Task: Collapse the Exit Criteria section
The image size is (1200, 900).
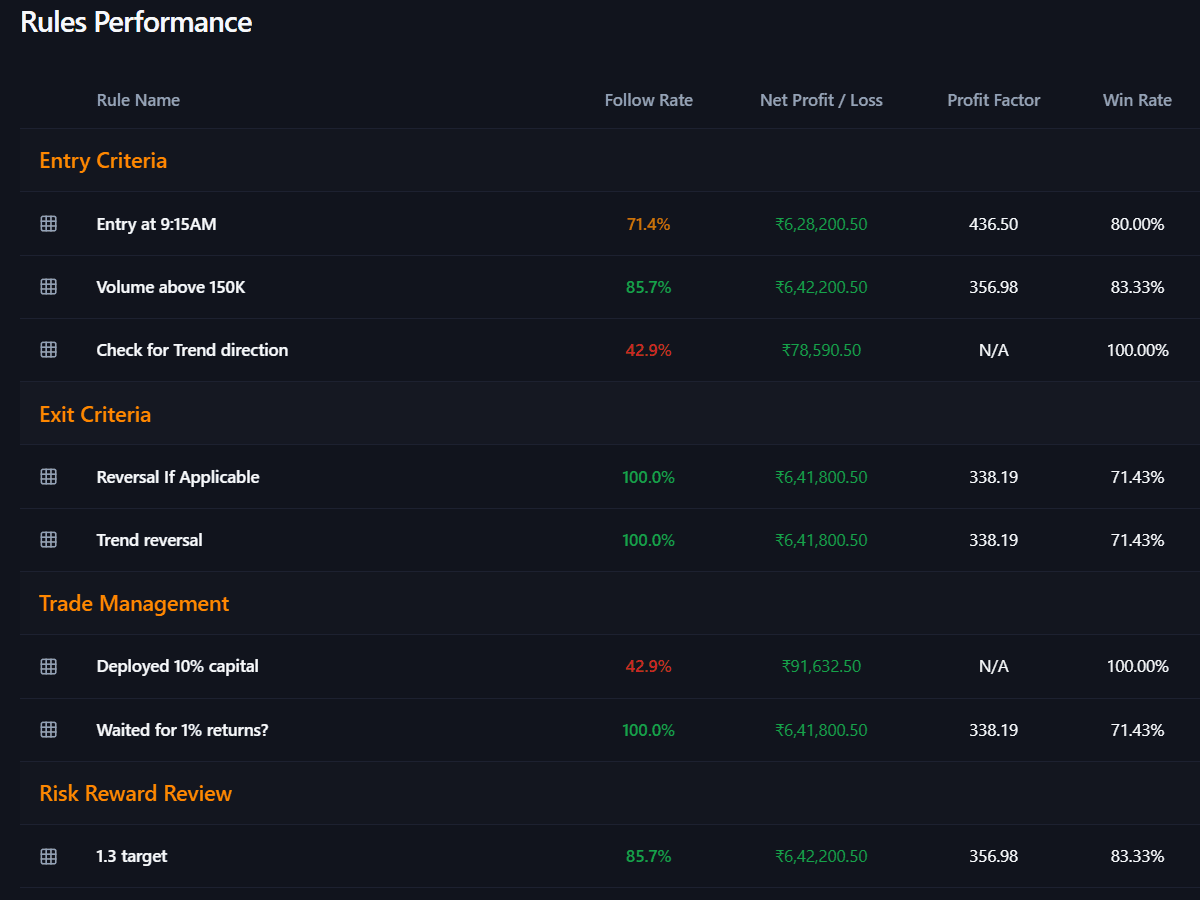Action: pyautogui.click(x=95, y=414)
